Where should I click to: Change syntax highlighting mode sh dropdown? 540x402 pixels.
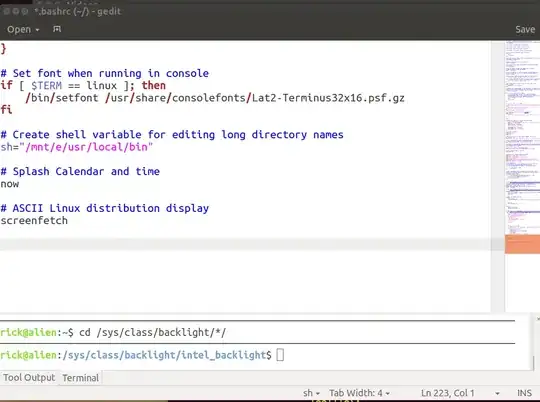[311, 393]
